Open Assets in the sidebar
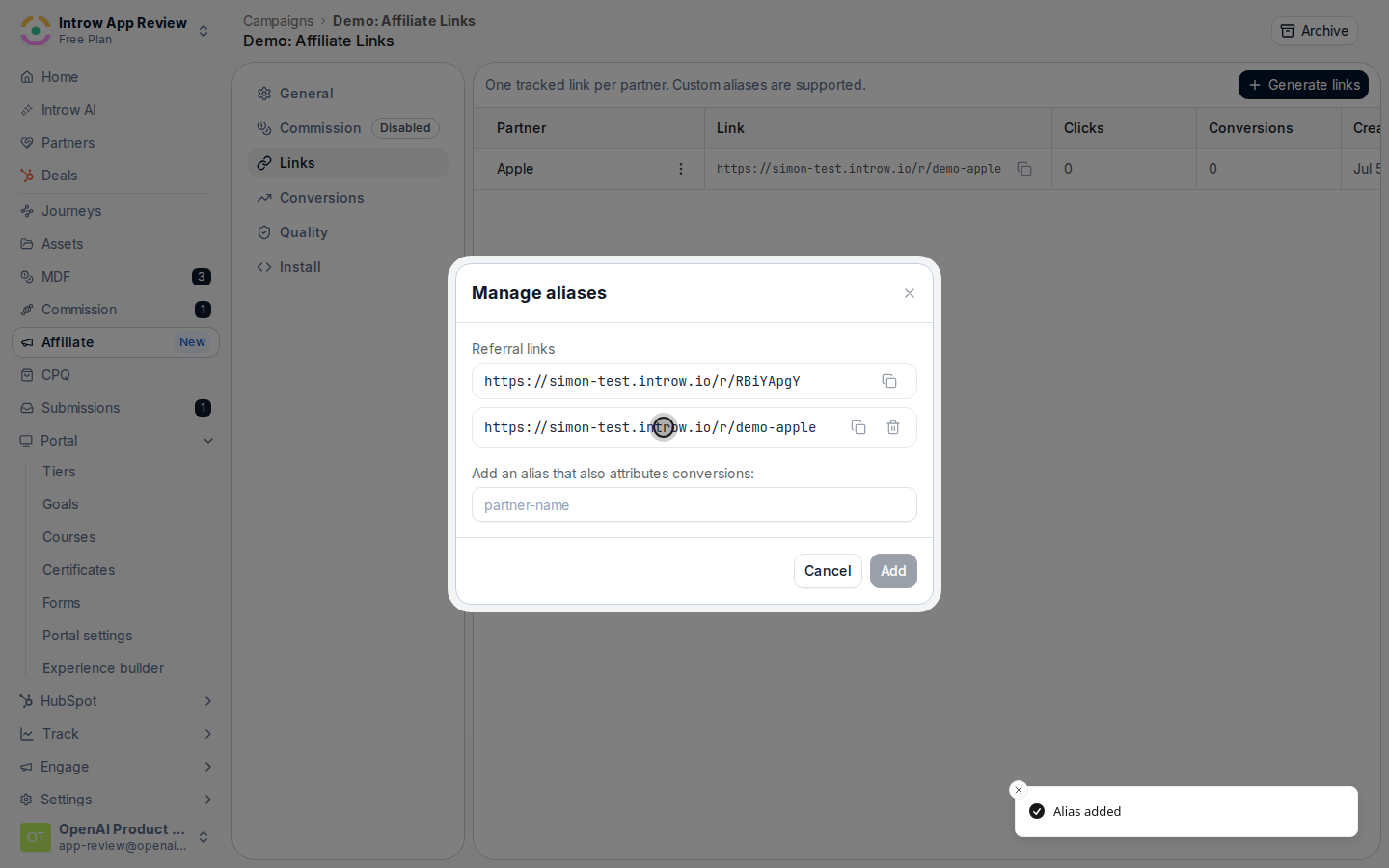 (116, 244)
